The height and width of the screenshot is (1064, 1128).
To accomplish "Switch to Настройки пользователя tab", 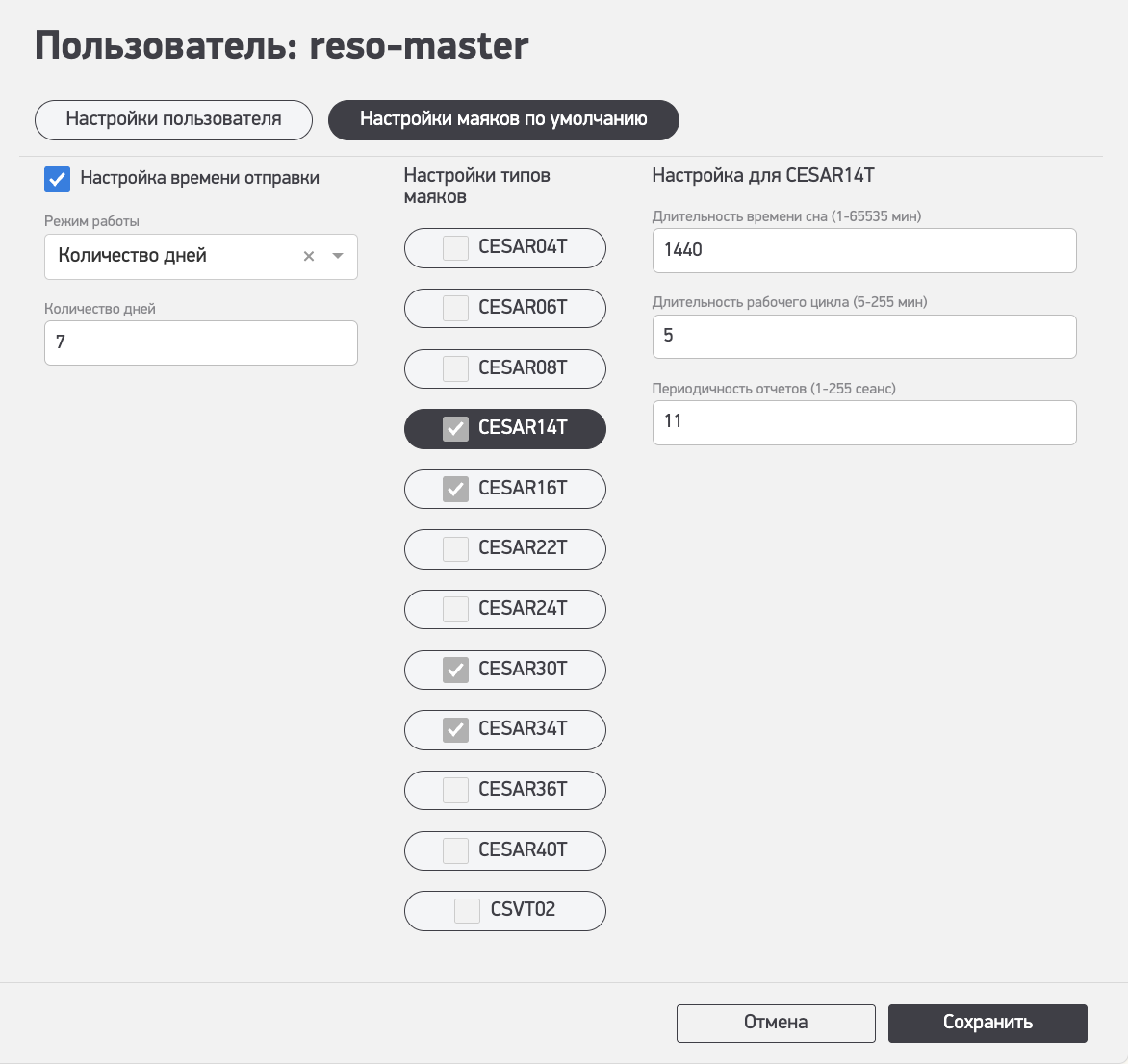I will 173,120.
